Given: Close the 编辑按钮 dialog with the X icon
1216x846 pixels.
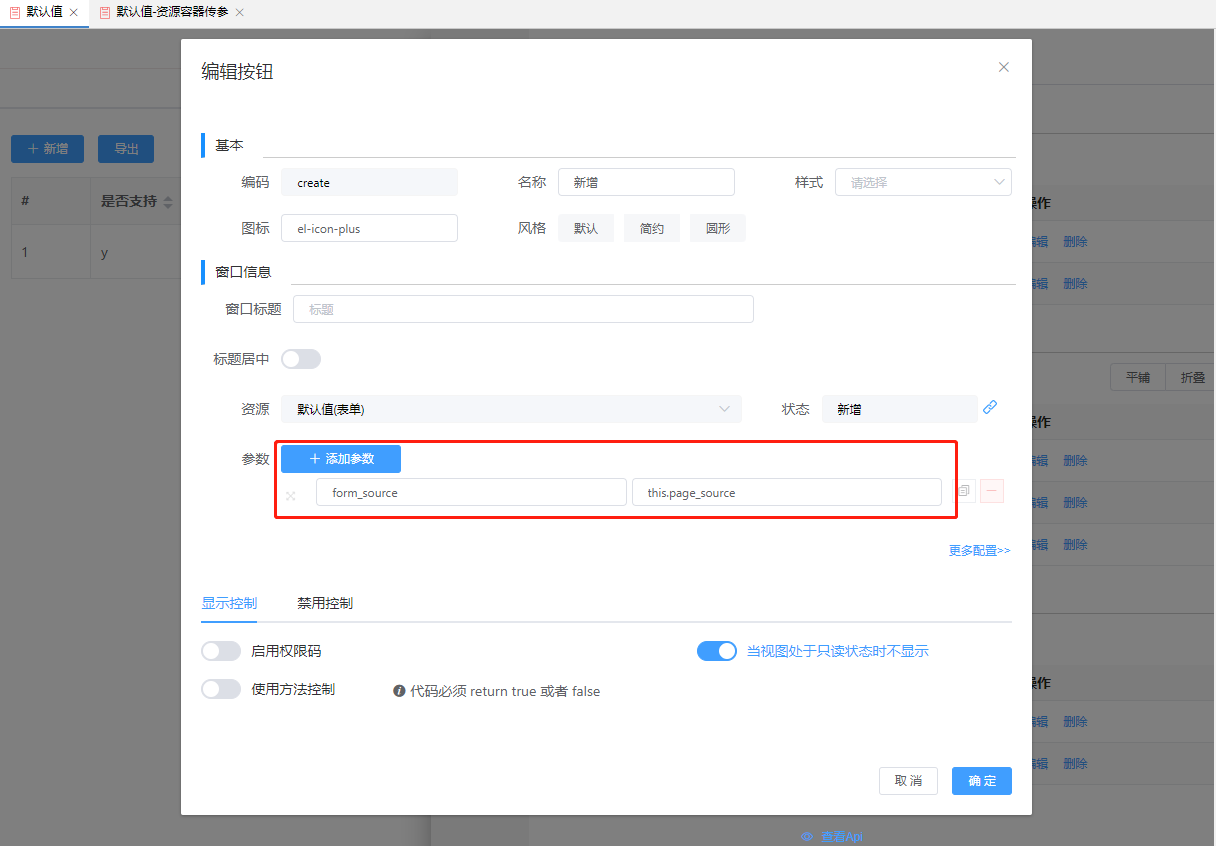Looking at the screenshot, I should 1004,67.
